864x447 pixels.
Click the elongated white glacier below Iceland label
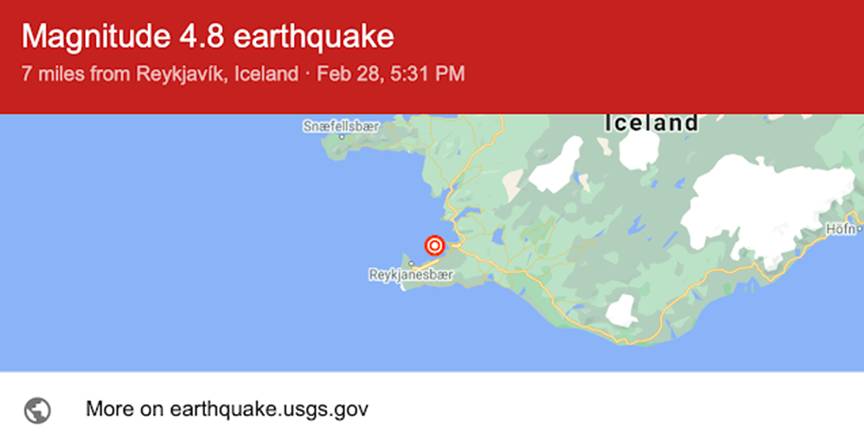click(x=556, y=165)
